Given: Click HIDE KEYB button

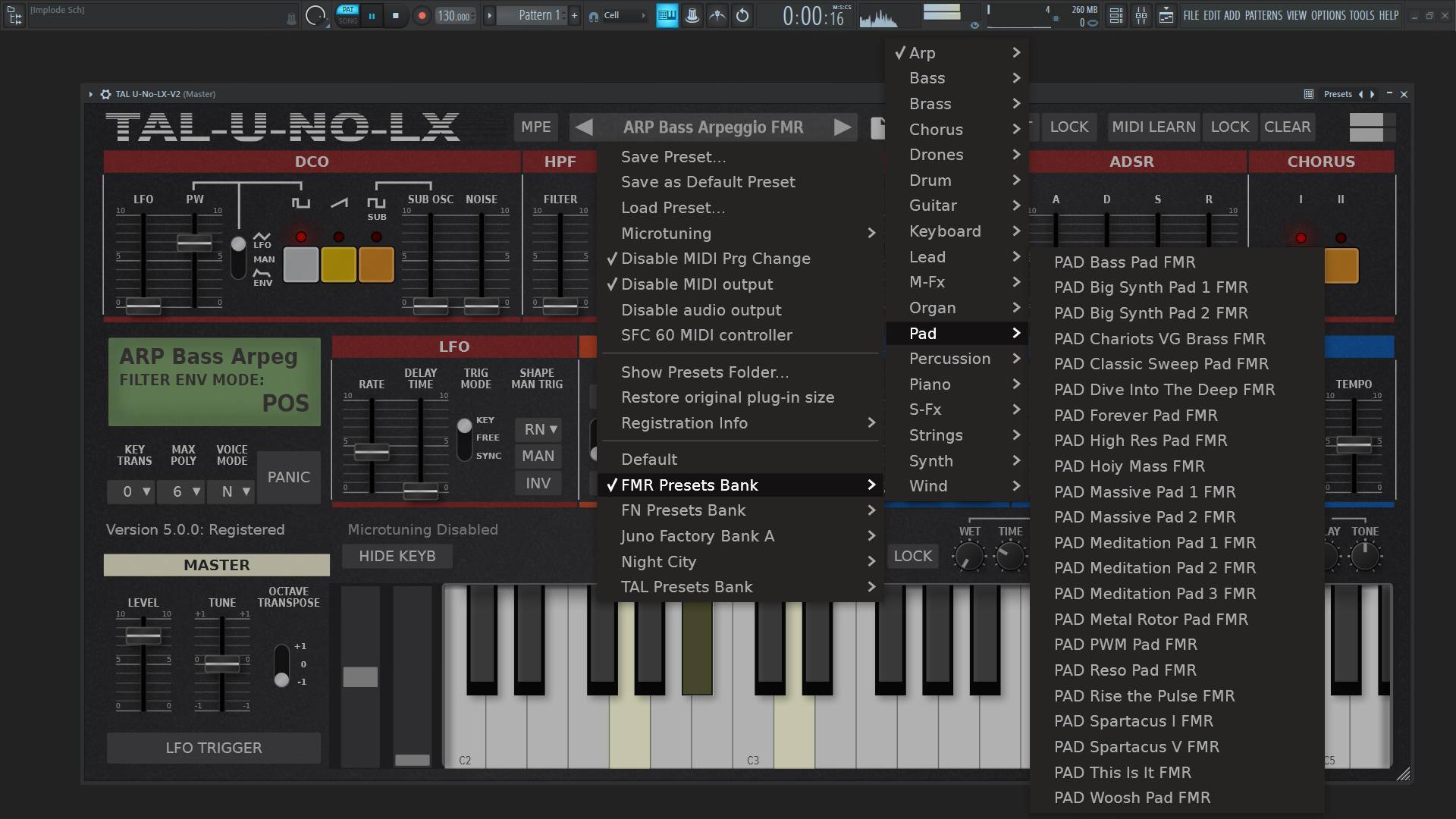Looking at the screenshot, I should 397,556.
